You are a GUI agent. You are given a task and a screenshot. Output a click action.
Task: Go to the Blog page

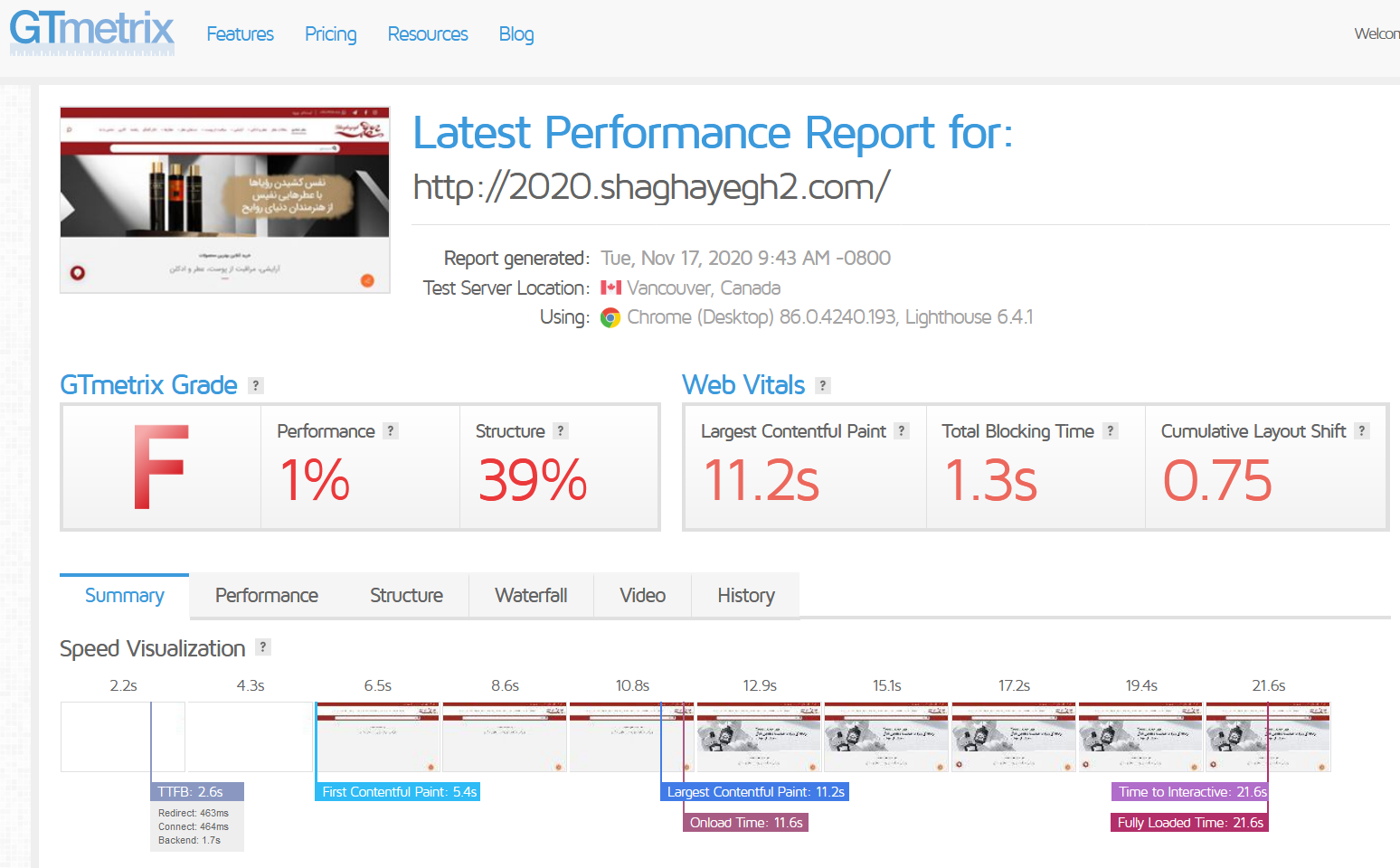[x=516, y=34]
